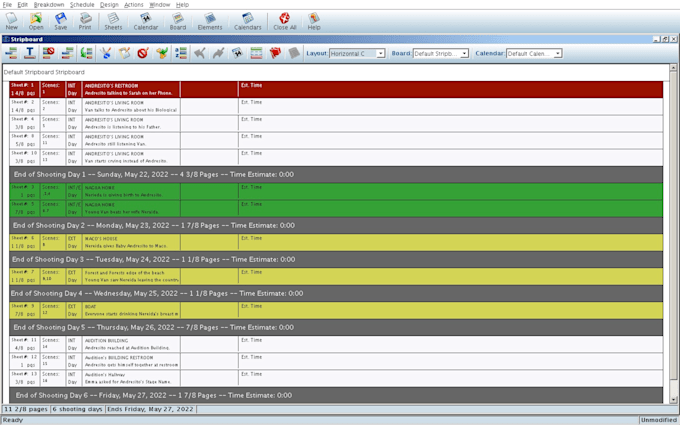The height and width of the screenshot is (425, 680).
Task: Select AUDITION BUILDING strip
Action: (x=336, y=344)
